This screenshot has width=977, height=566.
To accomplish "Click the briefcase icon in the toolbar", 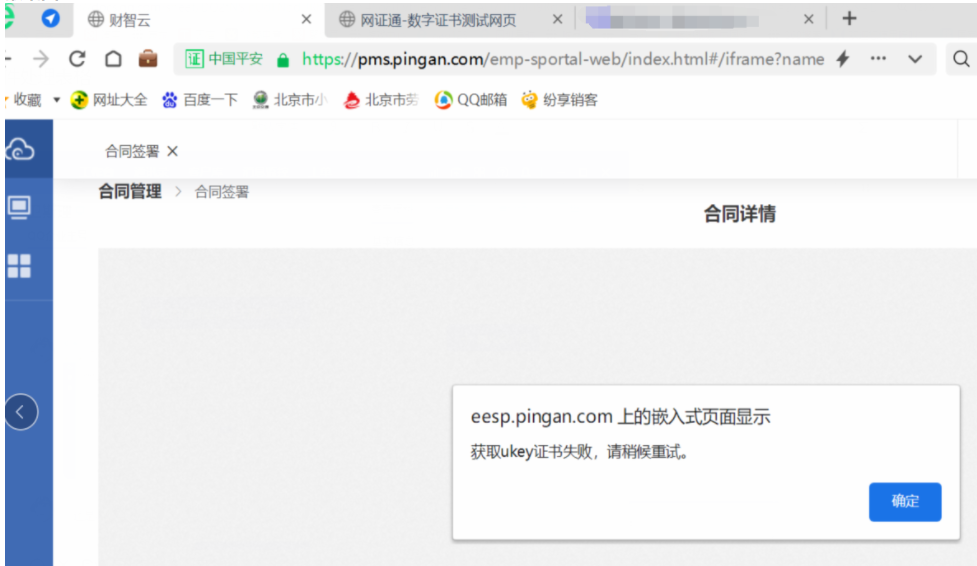I will point(148,59).
